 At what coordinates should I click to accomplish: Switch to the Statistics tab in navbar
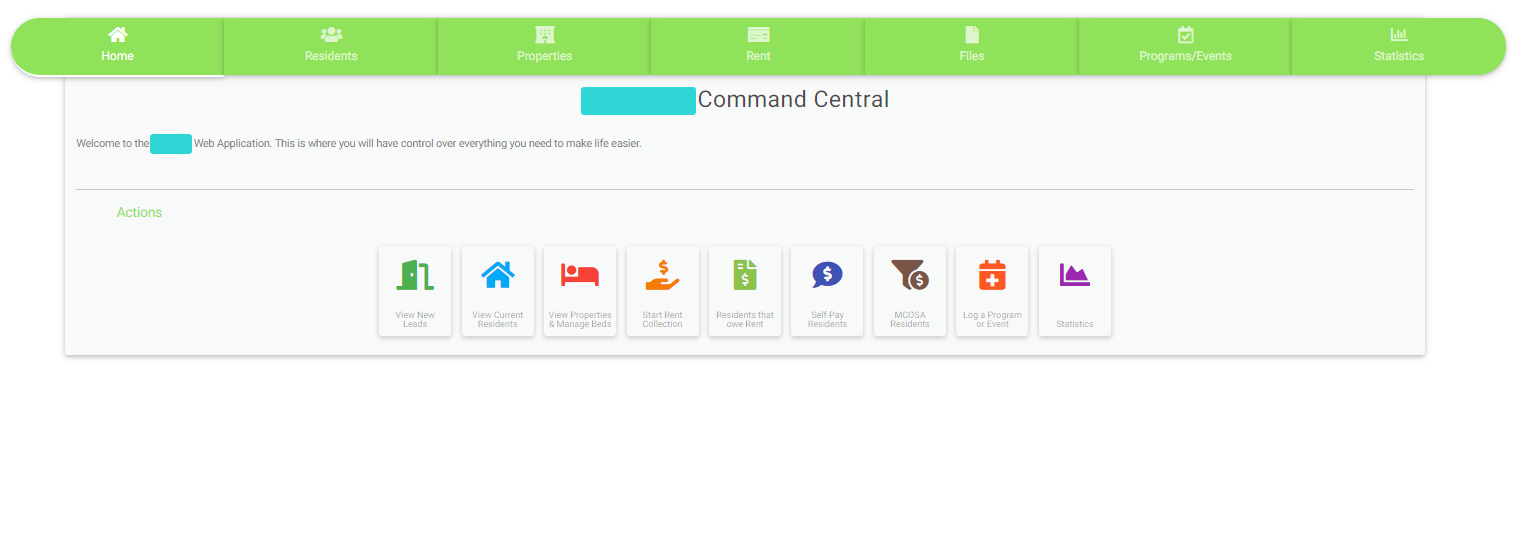tap(1398, 46)
